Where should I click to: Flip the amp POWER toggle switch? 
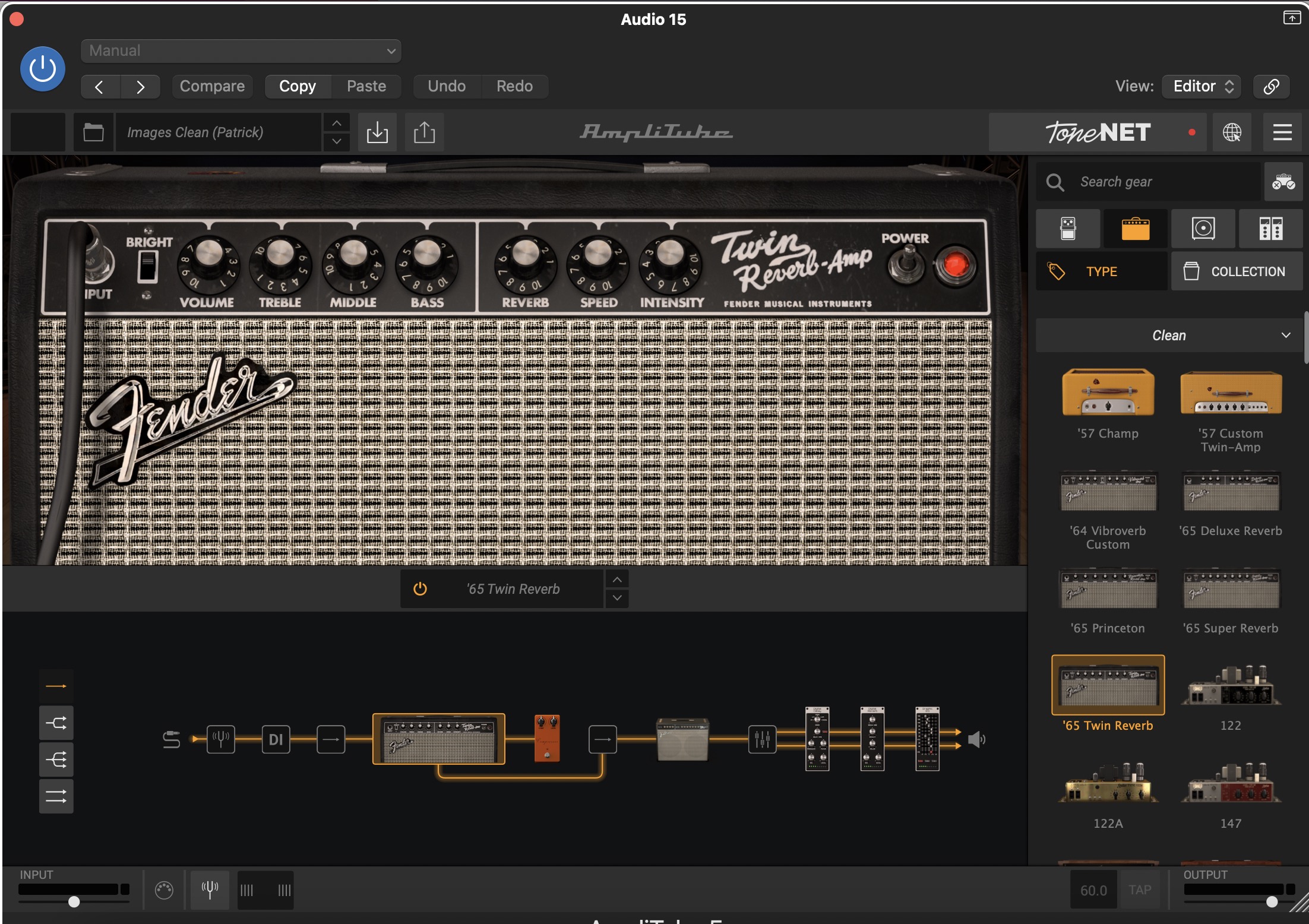coord(906,265)
